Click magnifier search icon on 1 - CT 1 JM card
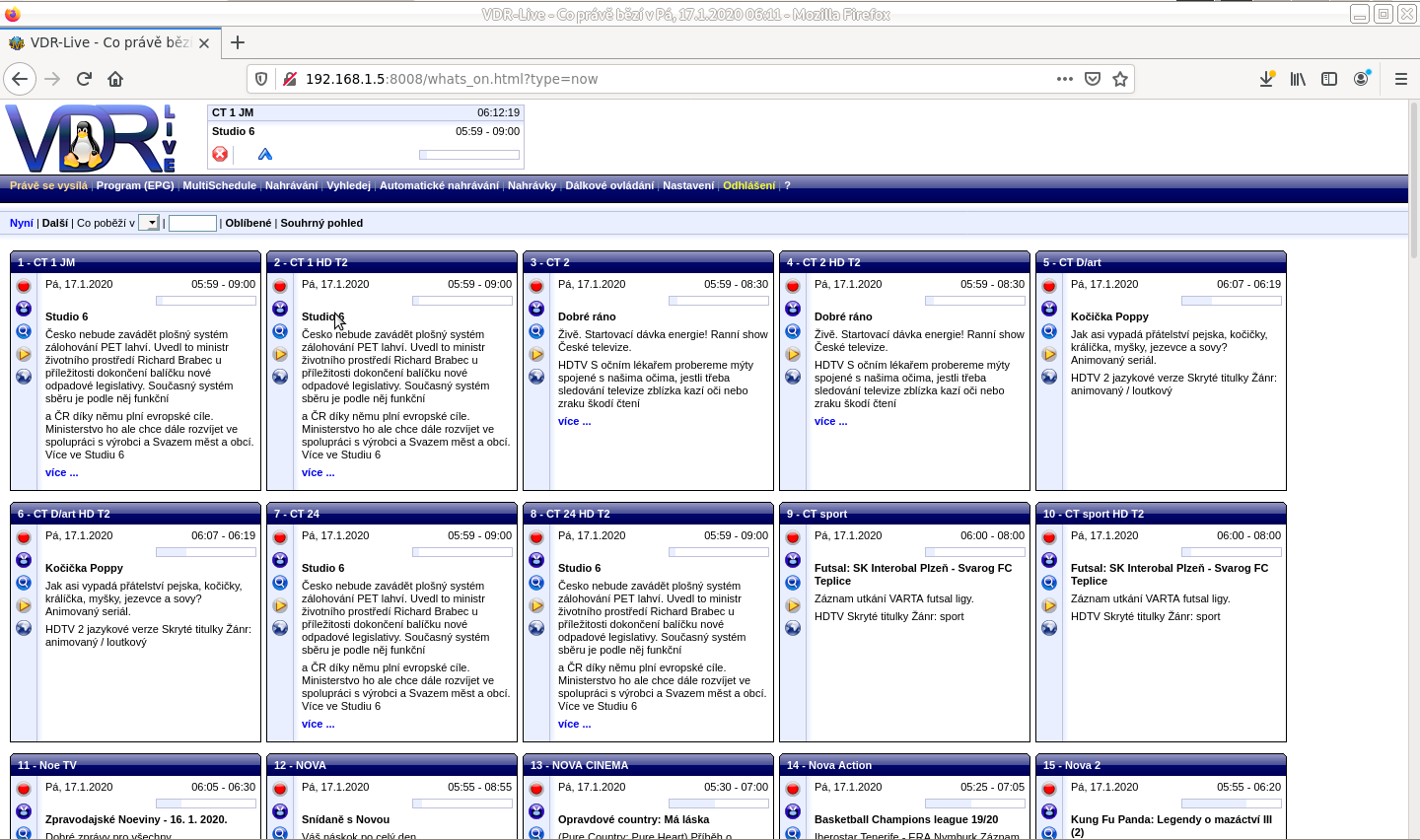 tap(24, 331)
